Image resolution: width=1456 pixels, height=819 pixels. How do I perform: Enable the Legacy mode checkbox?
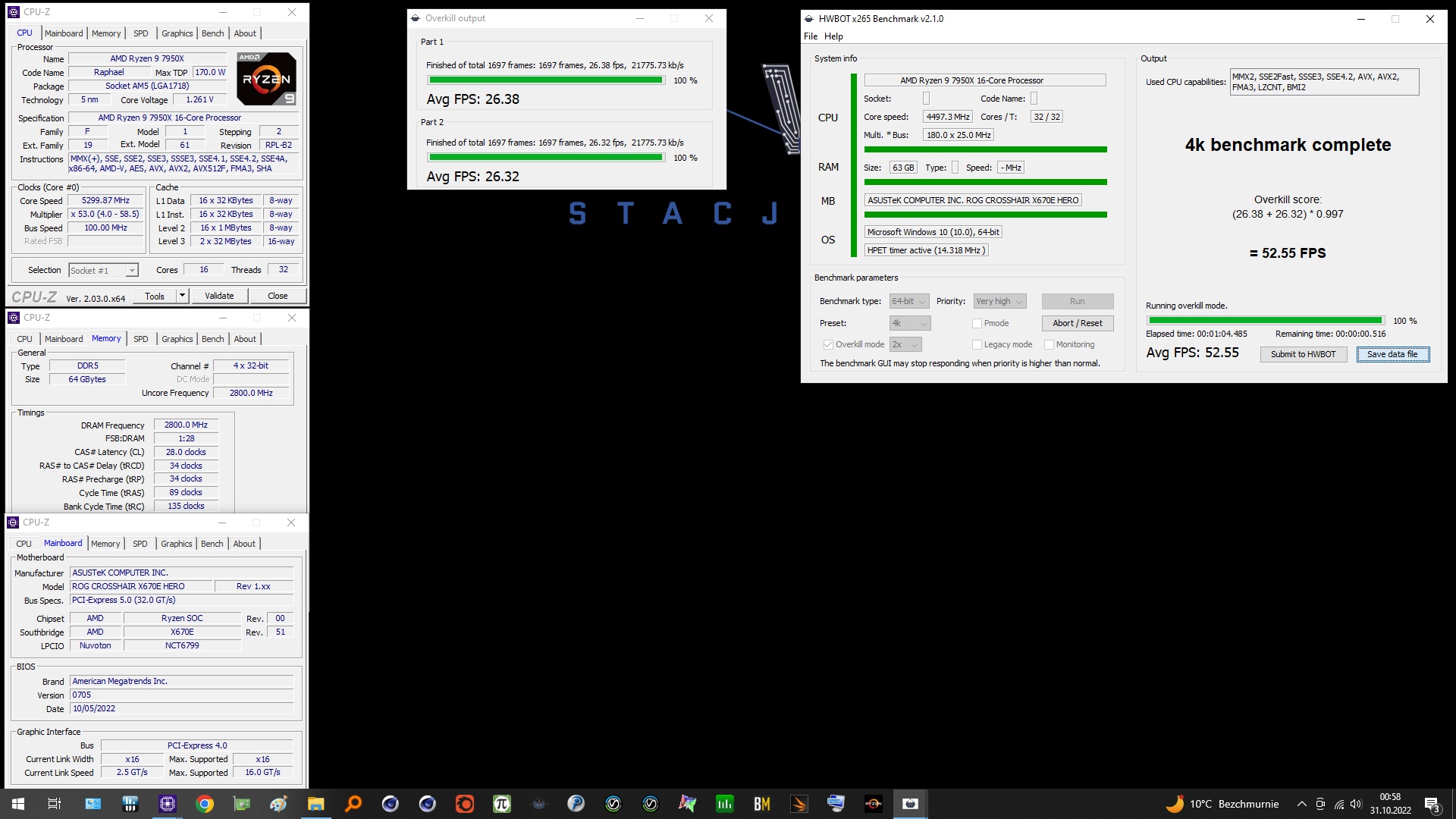(977, 344)
